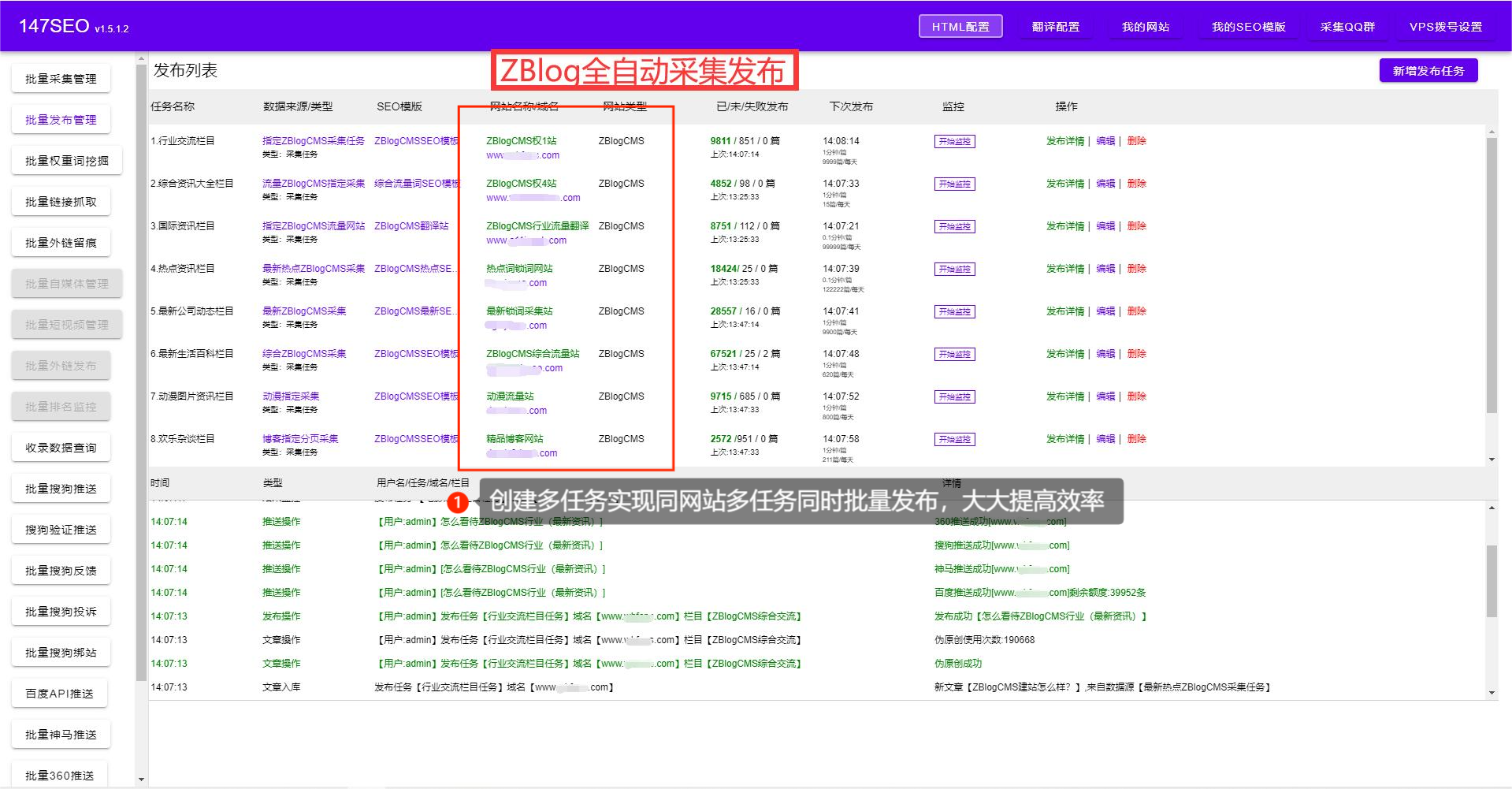Open 批量搜狗投诉 in the sidebar
Screen dimensions: 1512x789
(61, 612)
